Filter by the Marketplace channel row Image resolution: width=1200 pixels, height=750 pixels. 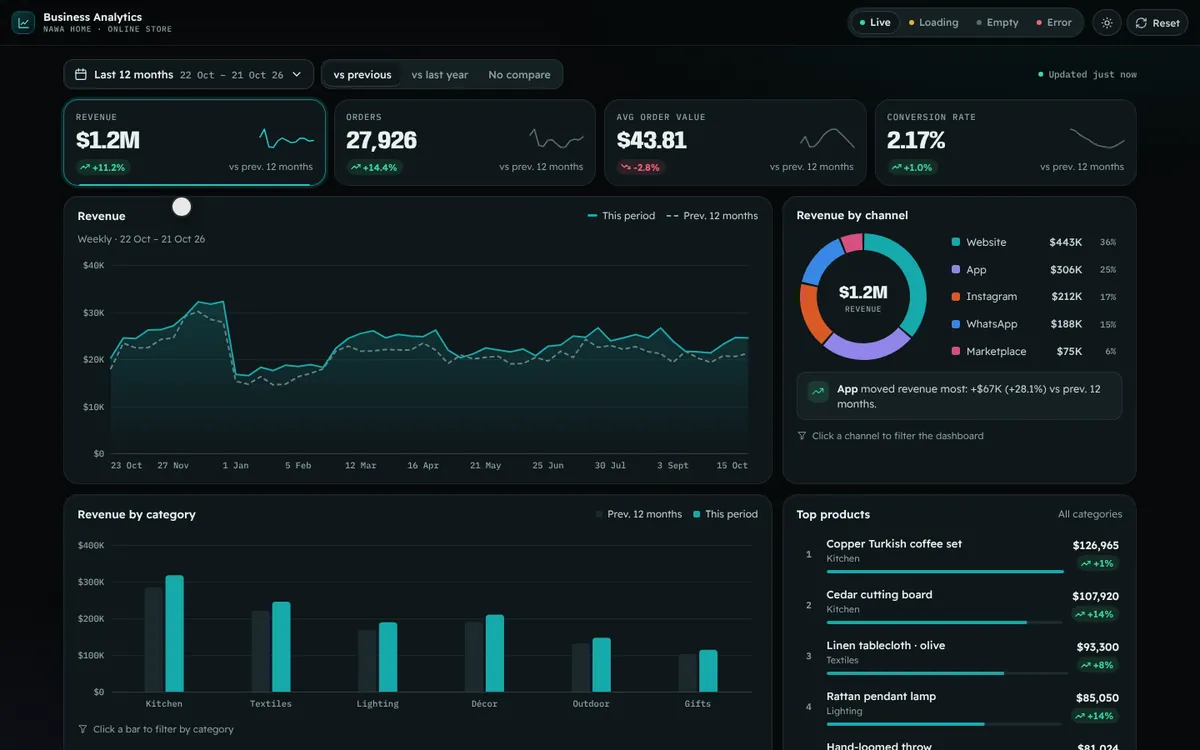1034,351
